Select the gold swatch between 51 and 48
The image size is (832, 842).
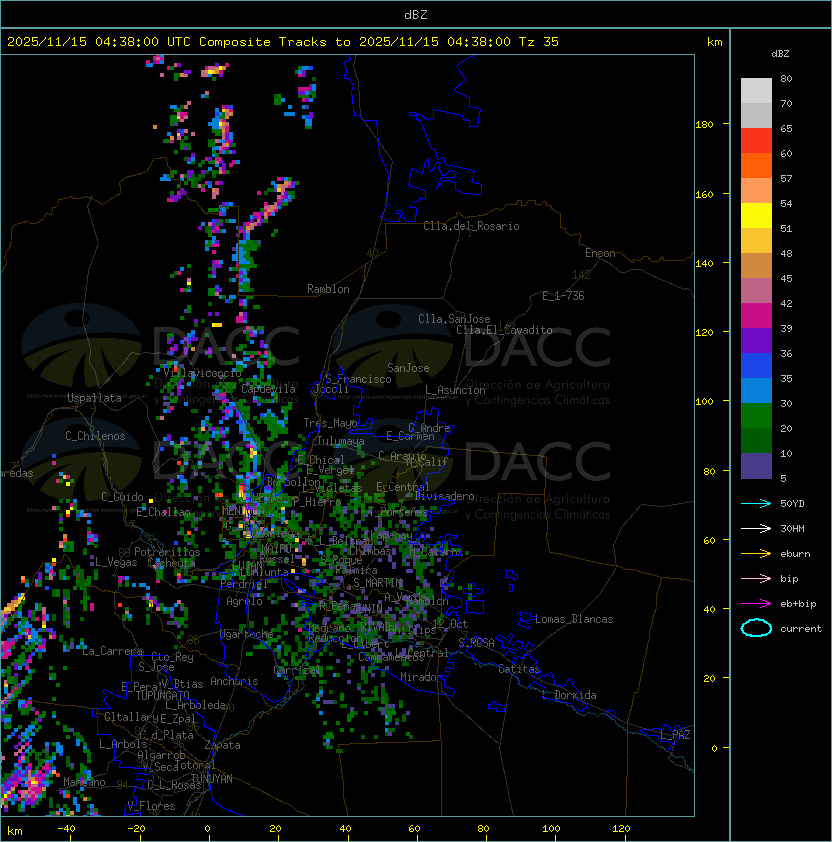(756, 241)
